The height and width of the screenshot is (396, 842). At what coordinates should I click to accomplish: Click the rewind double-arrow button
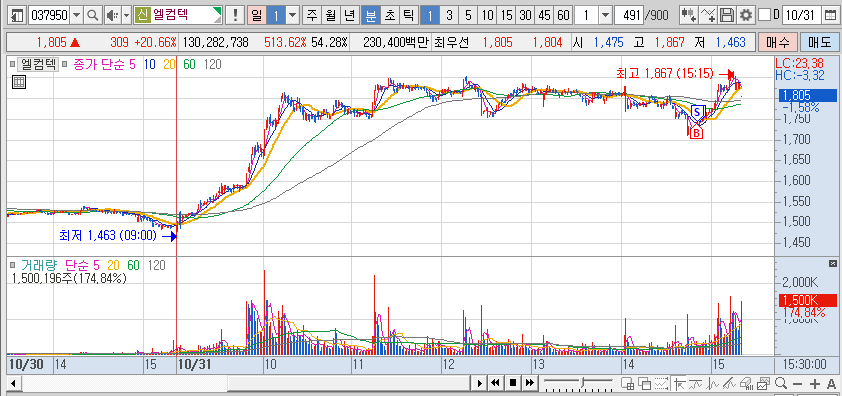[495, 383]
